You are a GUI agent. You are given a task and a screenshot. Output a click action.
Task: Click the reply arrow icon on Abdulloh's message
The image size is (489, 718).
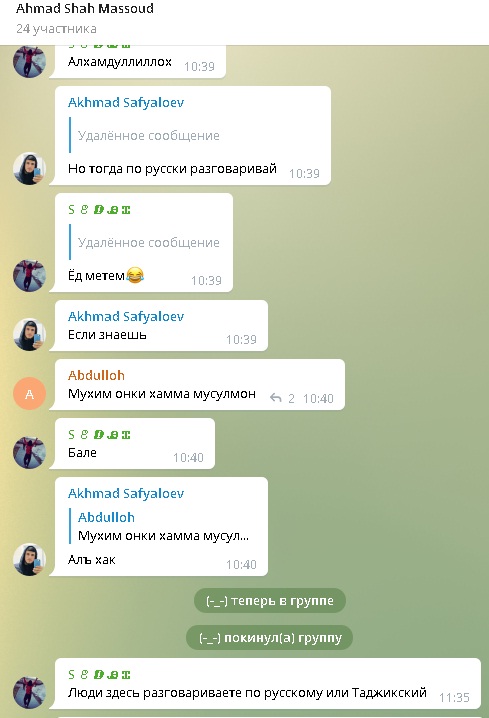pos(276,398)
